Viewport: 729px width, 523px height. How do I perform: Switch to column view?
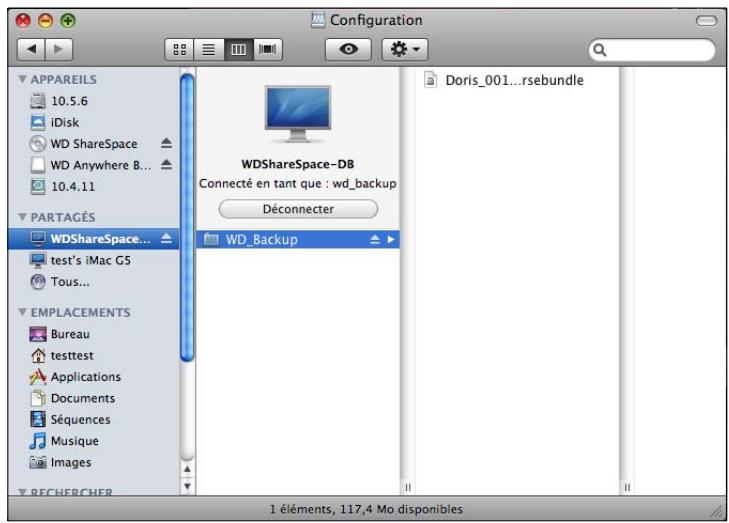pyautogui.click(x=239, y=49)
